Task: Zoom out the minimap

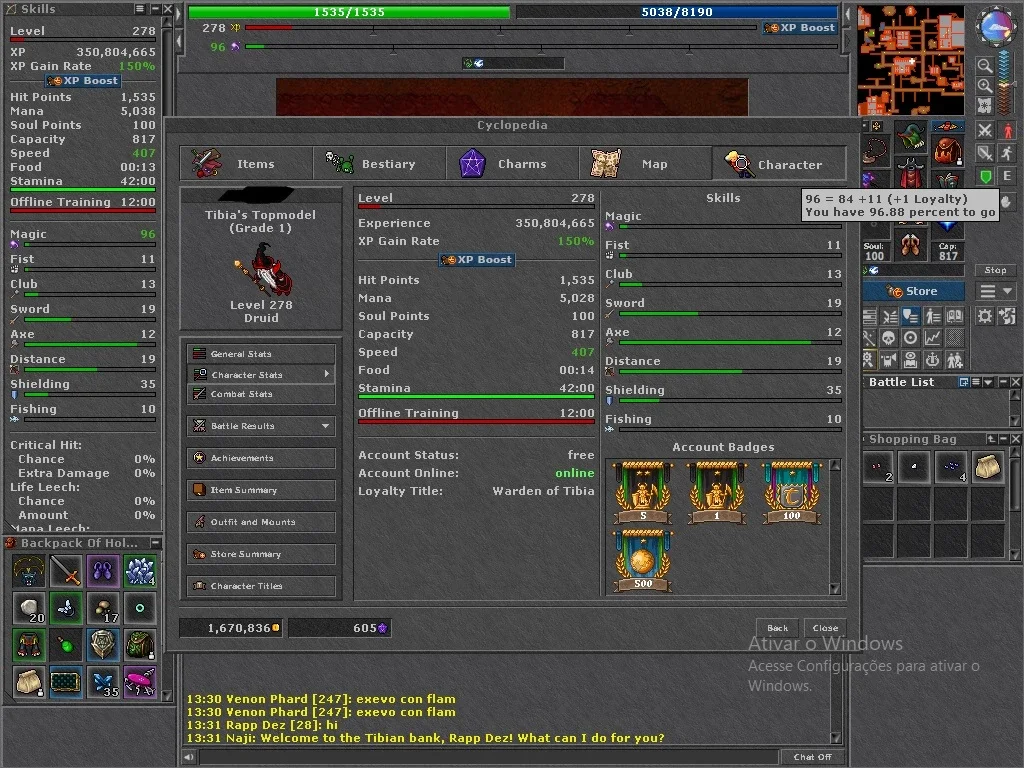Action: [985, 65]
